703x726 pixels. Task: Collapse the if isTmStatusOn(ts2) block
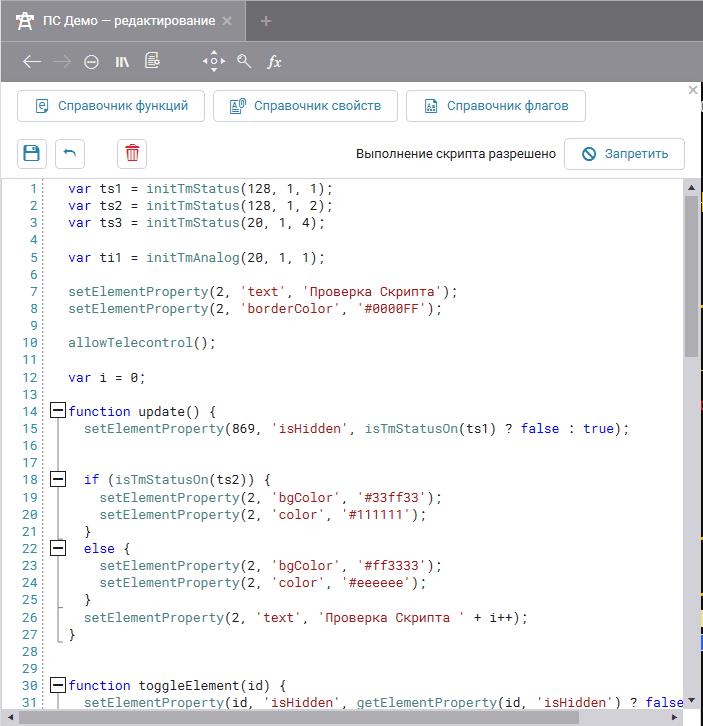coord(58,480)
